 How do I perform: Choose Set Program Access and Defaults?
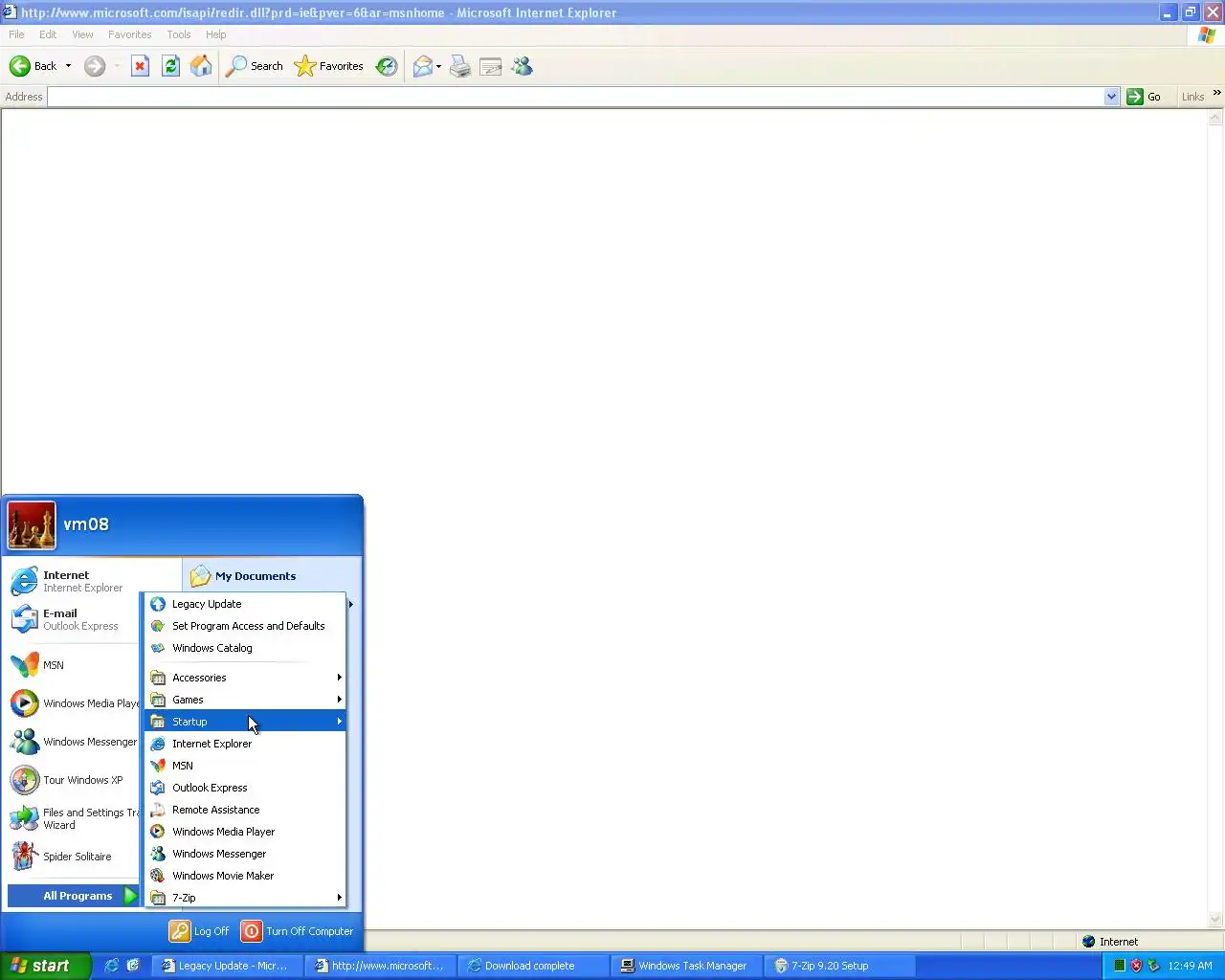(245, 626)
